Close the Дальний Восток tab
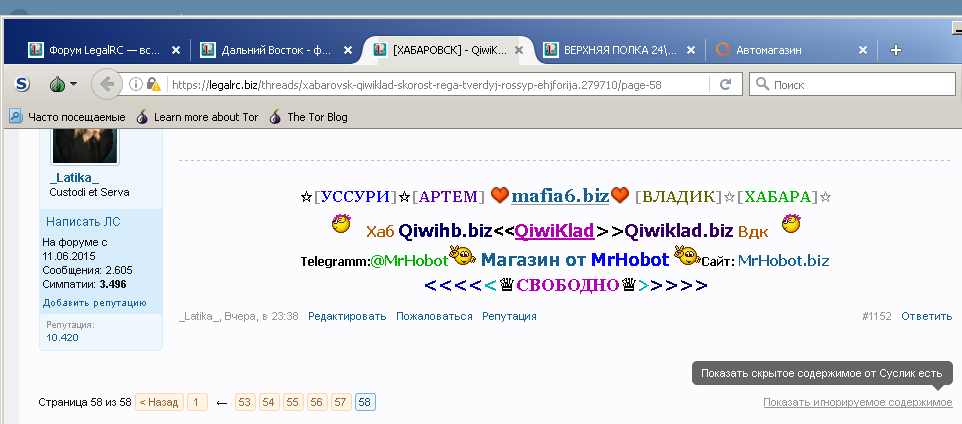Screen dimensions: 962x424 [x=348, y=50]
